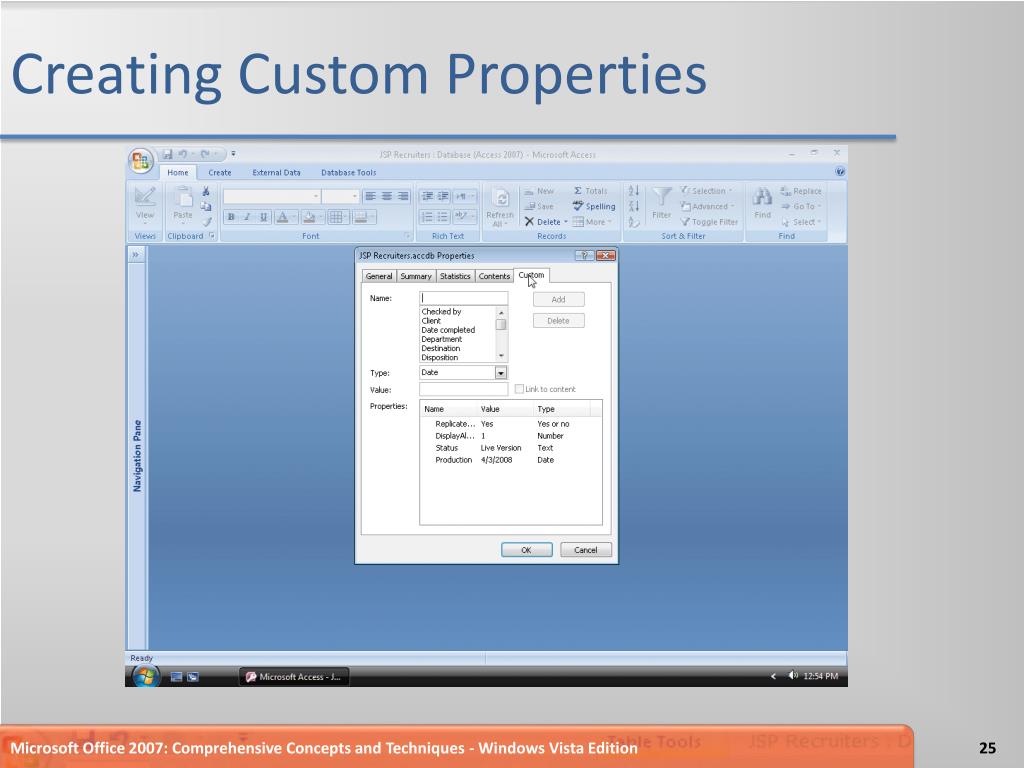The image size is (1024, 768).
Task: Toggle Underline formatting
Action: (264, 217)
